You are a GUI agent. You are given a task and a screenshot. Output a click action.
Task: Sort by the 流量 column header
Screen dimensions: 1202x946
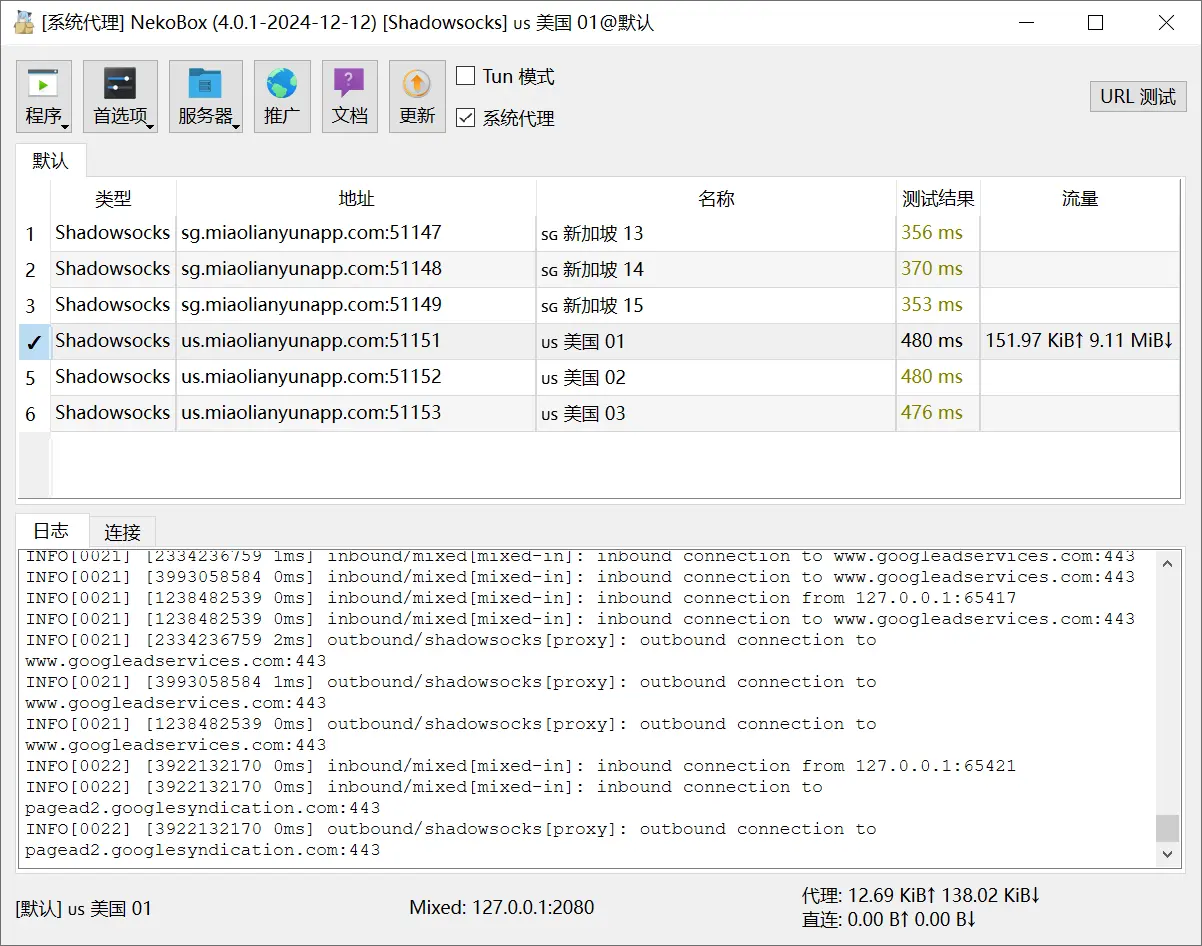(1080, 198)
